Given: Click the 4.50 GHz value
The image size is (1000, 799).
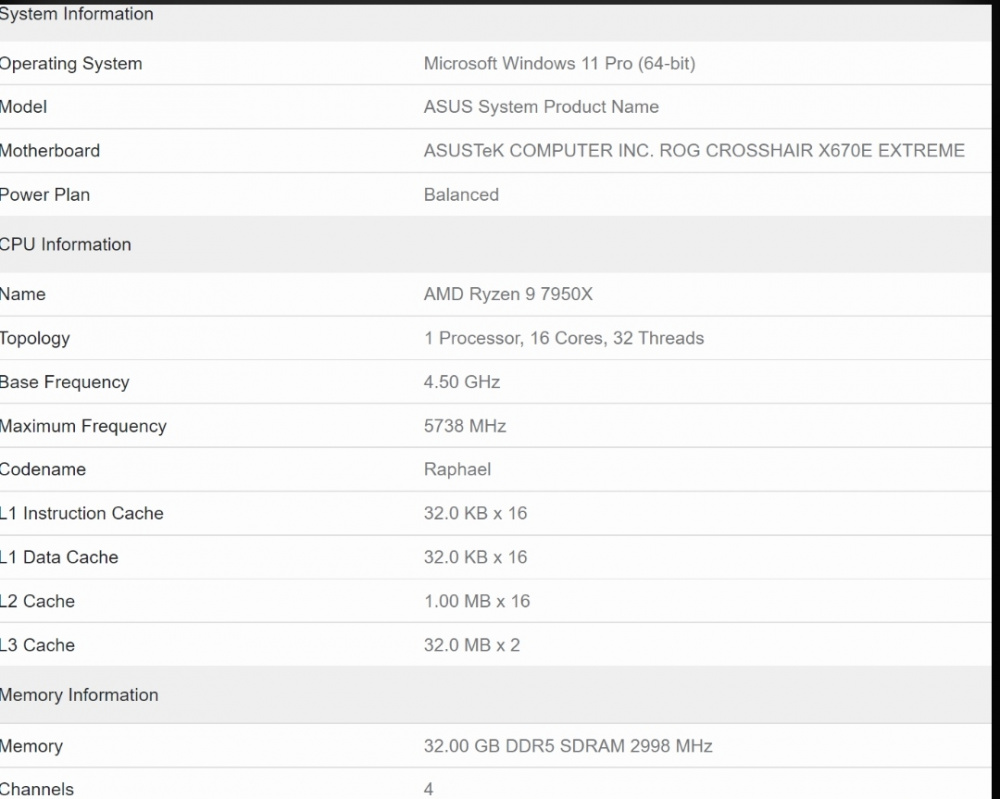Looking at the screenshot, I should pos(462,382).
